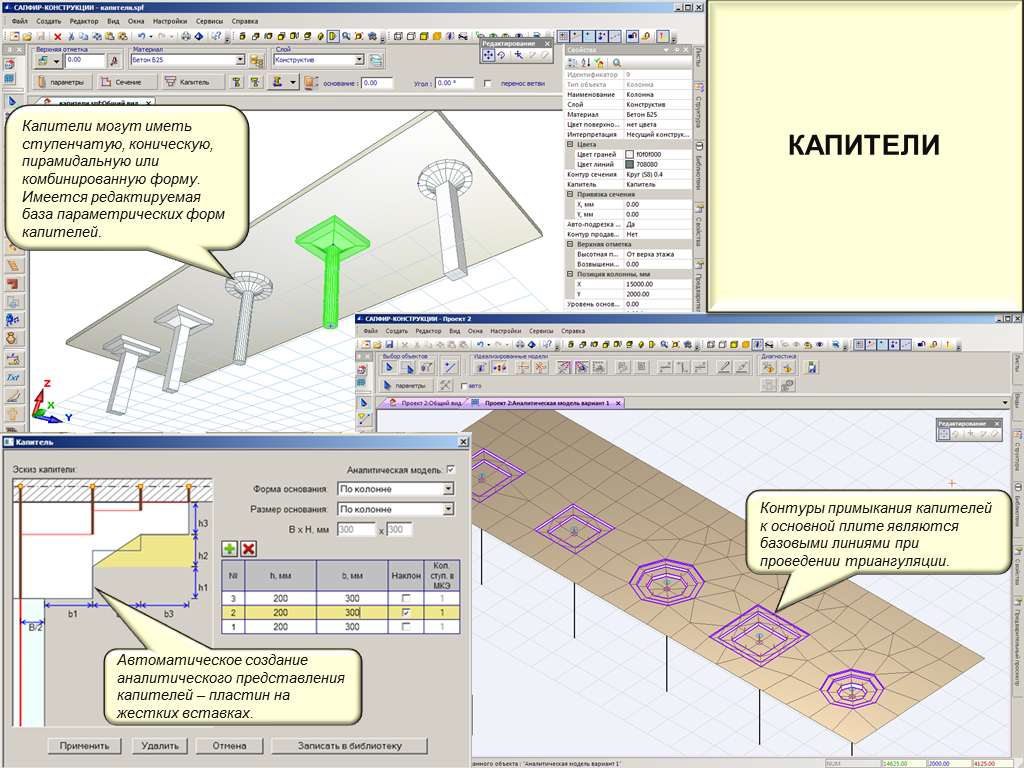
Task: Click the red X delete icon in top toolbar
Action: click(57, 36)
